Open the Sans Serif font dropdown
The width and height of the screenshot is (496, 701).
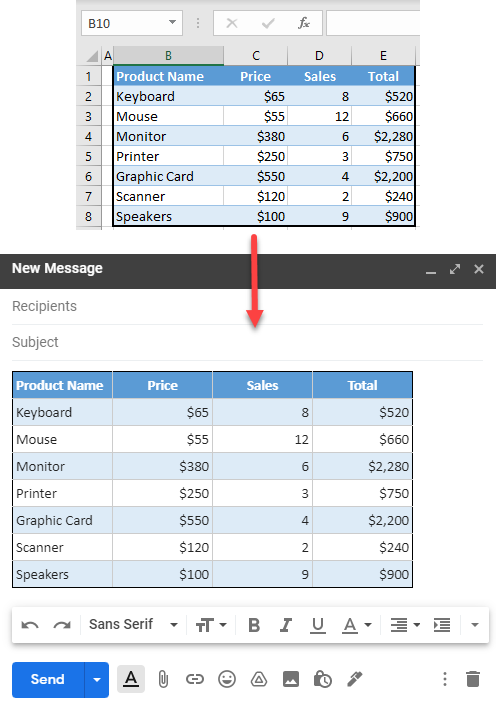tap(133, 624)
